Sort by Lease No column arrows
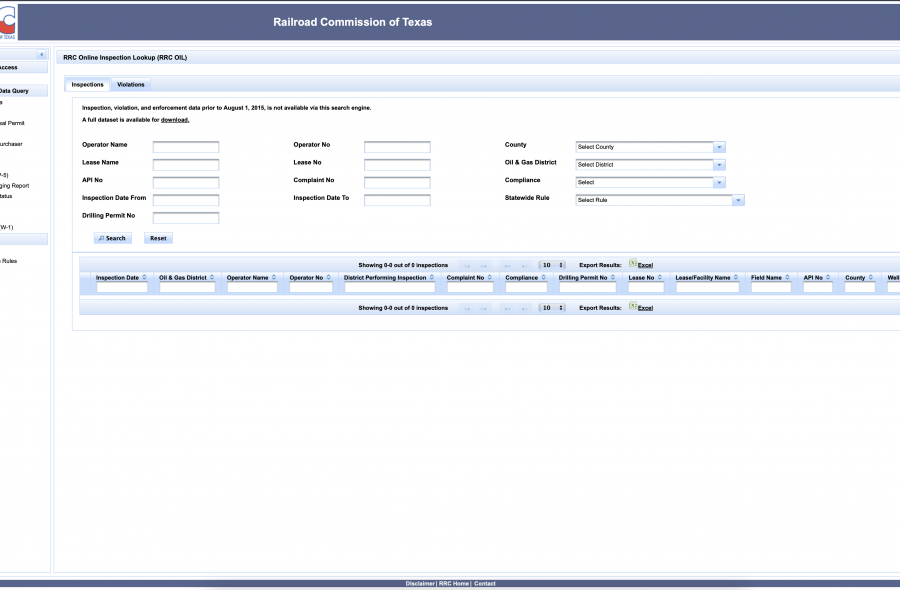 (660, 277)
